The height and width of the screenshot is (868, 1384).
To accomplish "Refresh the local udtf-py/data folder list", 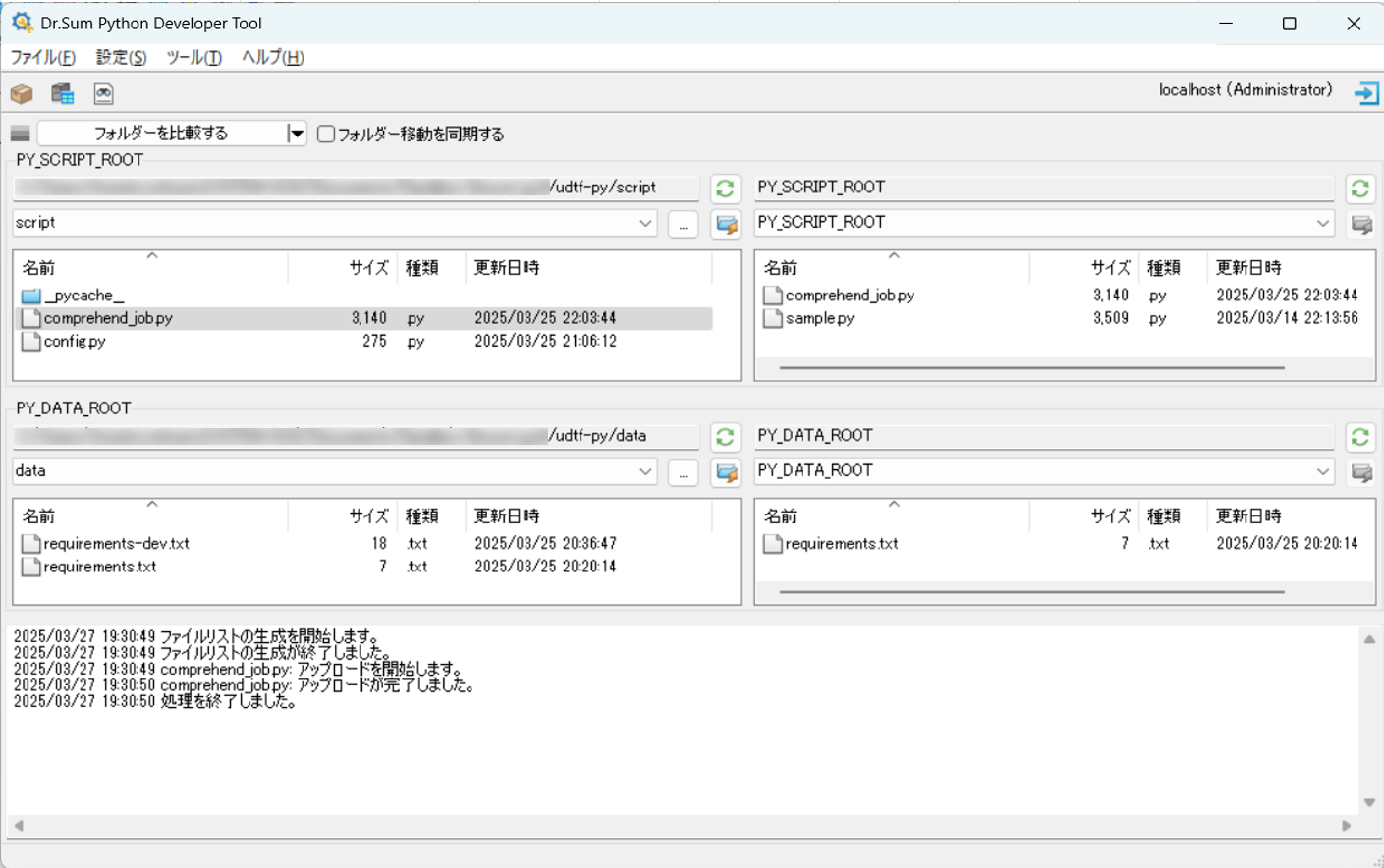I will coord(725,437).
